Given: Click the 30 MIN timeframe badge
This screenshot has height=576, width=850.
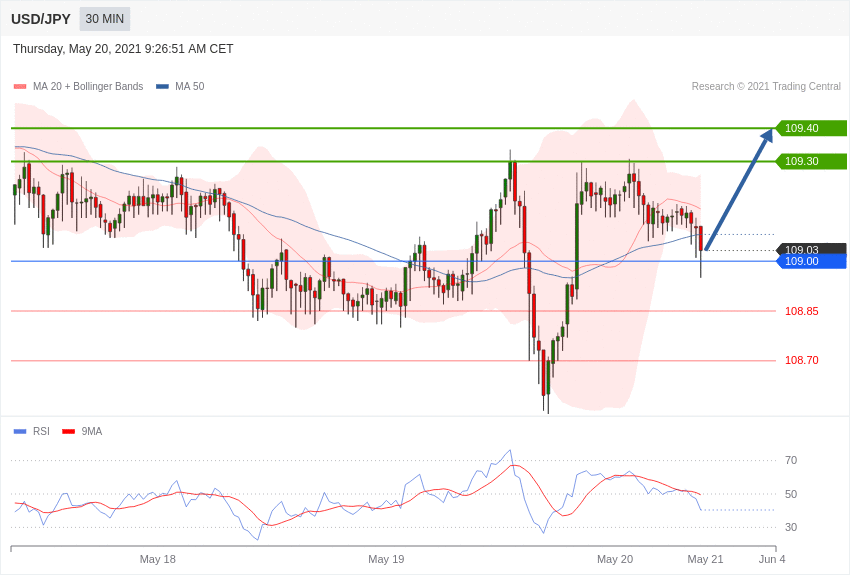Looking at the screenshot, I should [x=105, y=19].
